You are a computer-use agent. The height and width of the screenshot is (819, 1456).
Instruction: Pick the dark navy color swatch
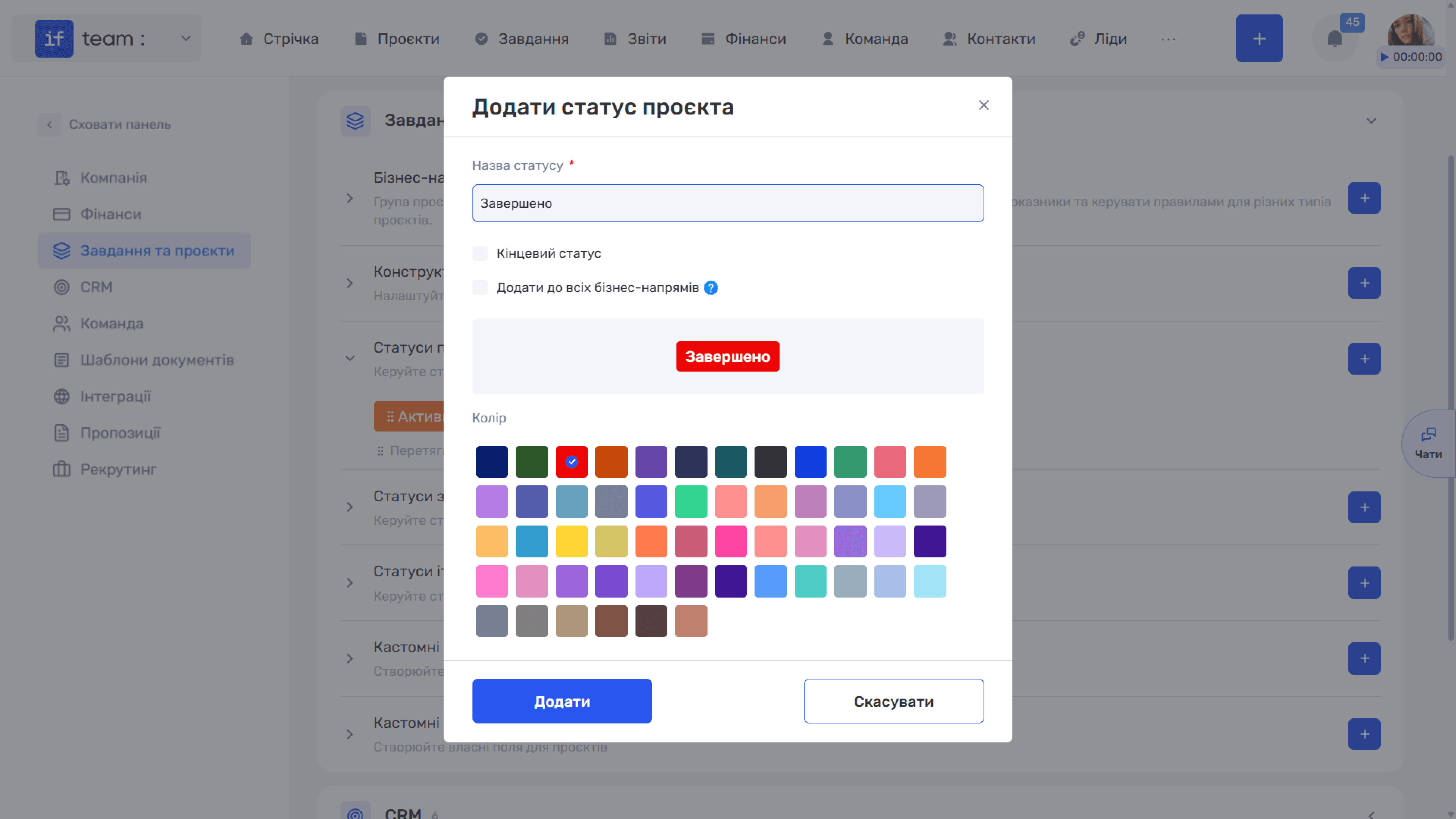point(492,462)
